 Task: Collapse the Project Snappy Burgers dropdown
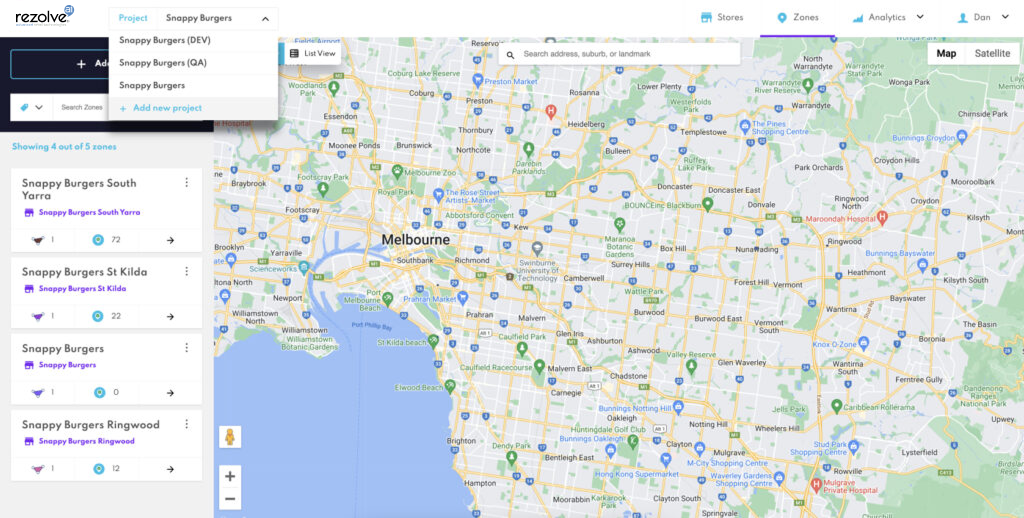pos(266,19)
